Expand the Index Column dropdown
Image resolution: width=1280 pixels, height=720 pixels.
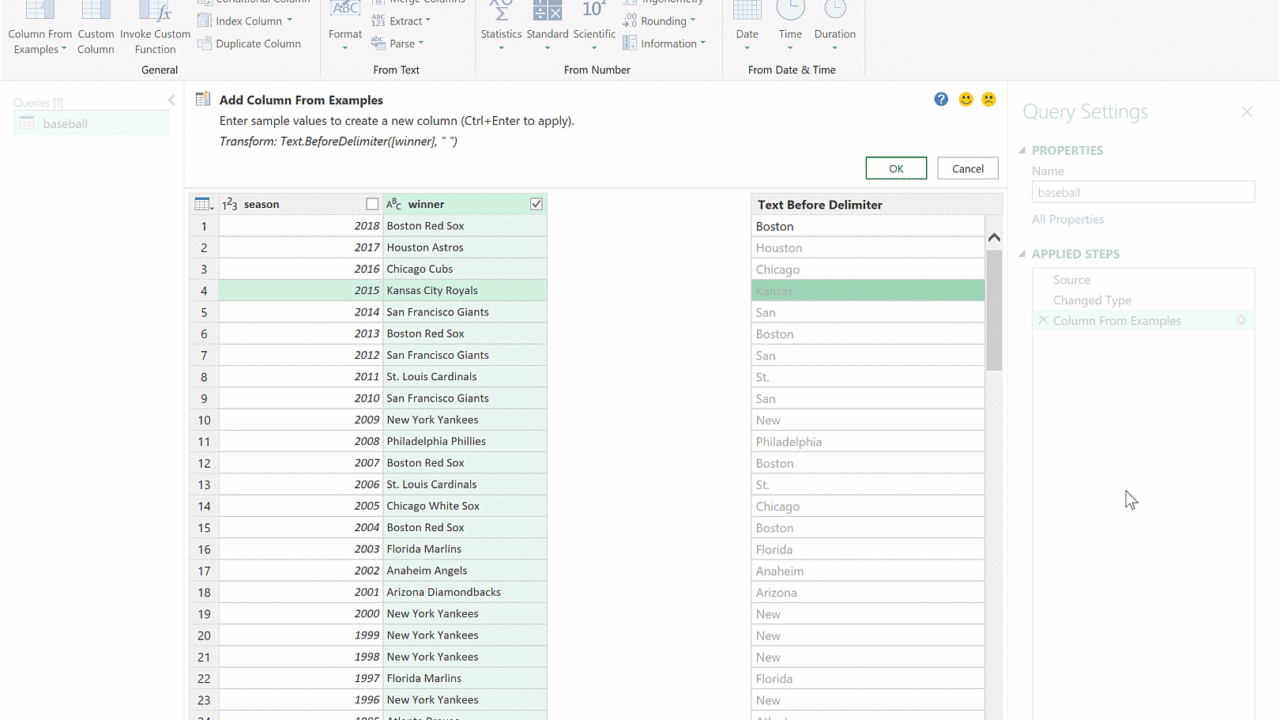[289, 21]
